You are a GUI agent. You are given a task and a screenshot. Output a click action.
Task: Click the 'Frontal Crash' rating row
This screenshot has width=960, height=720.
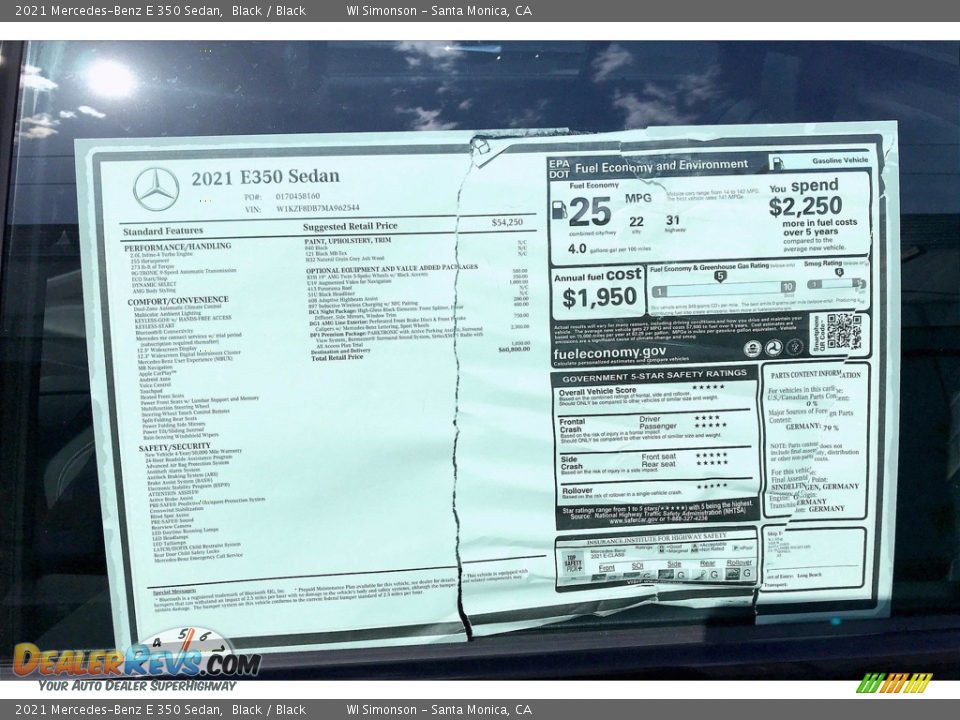(654, 429)
